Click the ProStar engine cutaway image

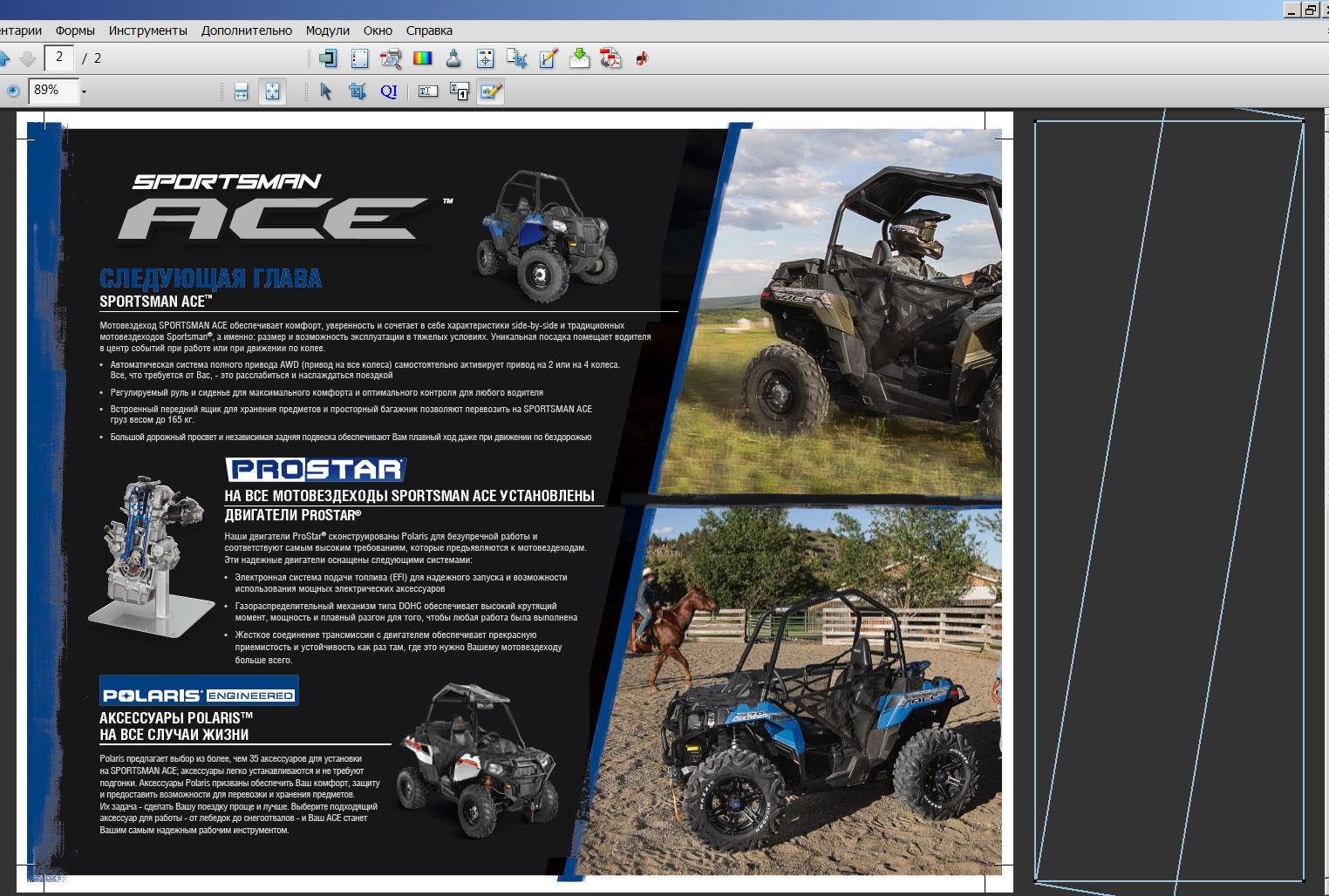pyautogui.click(x=150, y=555)
